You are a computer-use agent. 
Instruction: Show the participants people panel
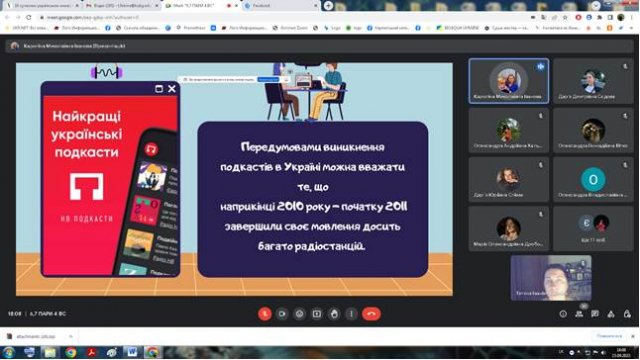(579, 314)
